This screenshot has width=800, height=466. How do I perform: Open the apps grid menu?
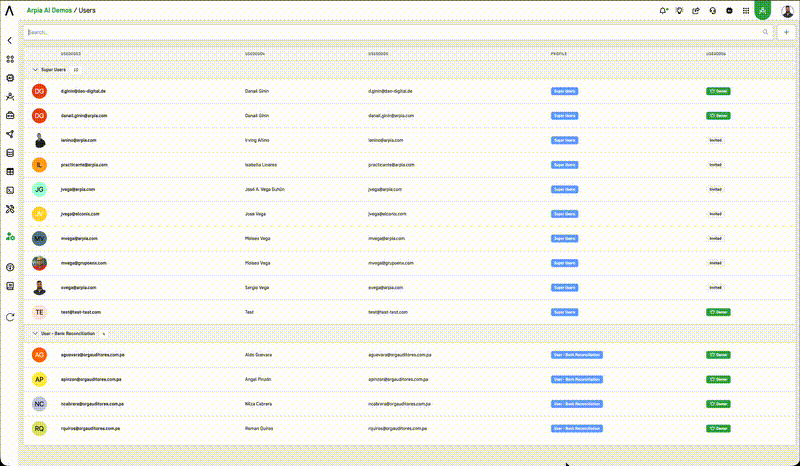tap(746, 10)
